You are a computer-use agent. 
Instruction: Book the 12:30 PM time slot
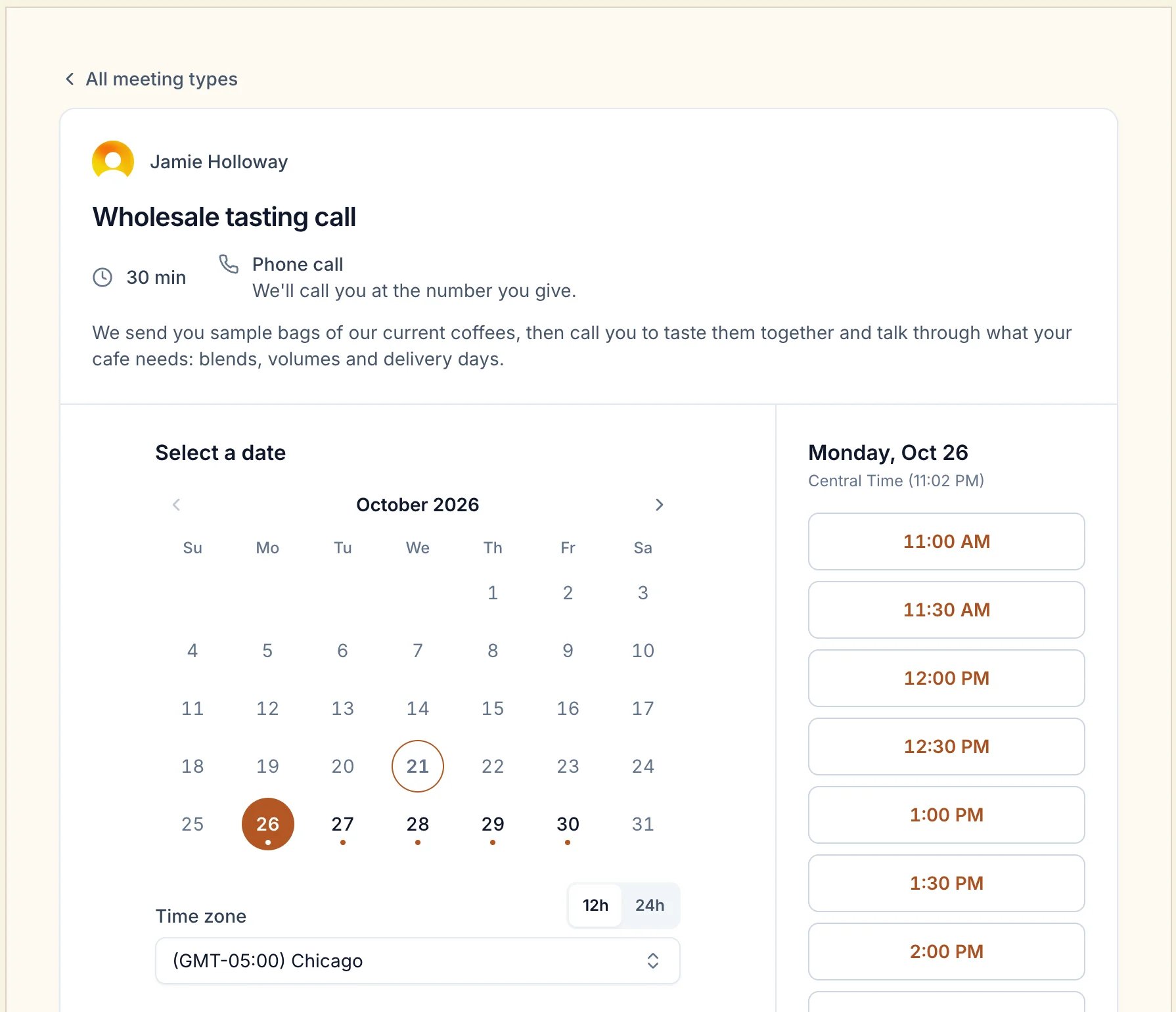[947, 747]
